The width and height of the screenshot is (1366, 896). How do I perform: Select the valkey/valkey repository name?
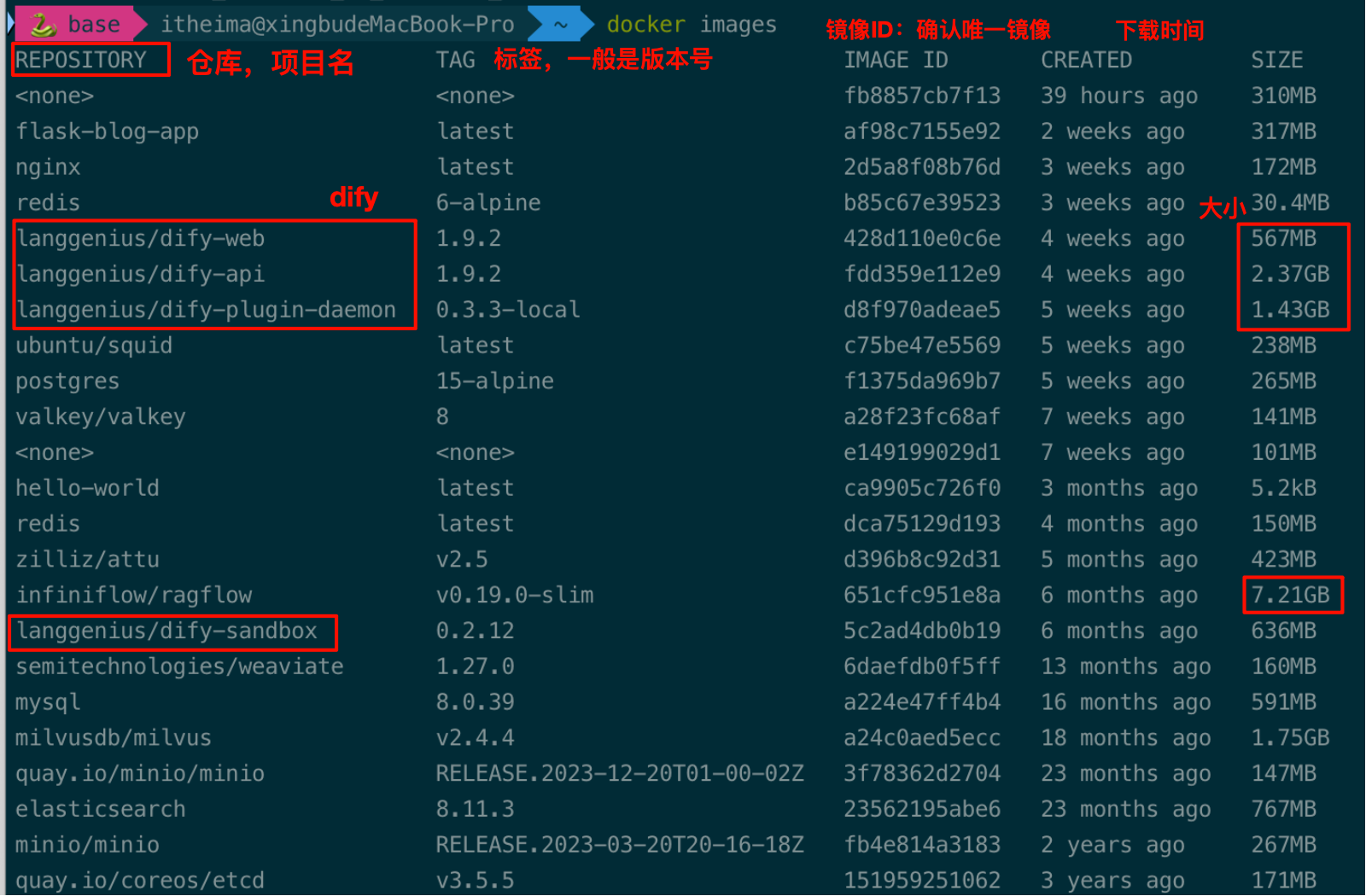click(x=101, y=416)
